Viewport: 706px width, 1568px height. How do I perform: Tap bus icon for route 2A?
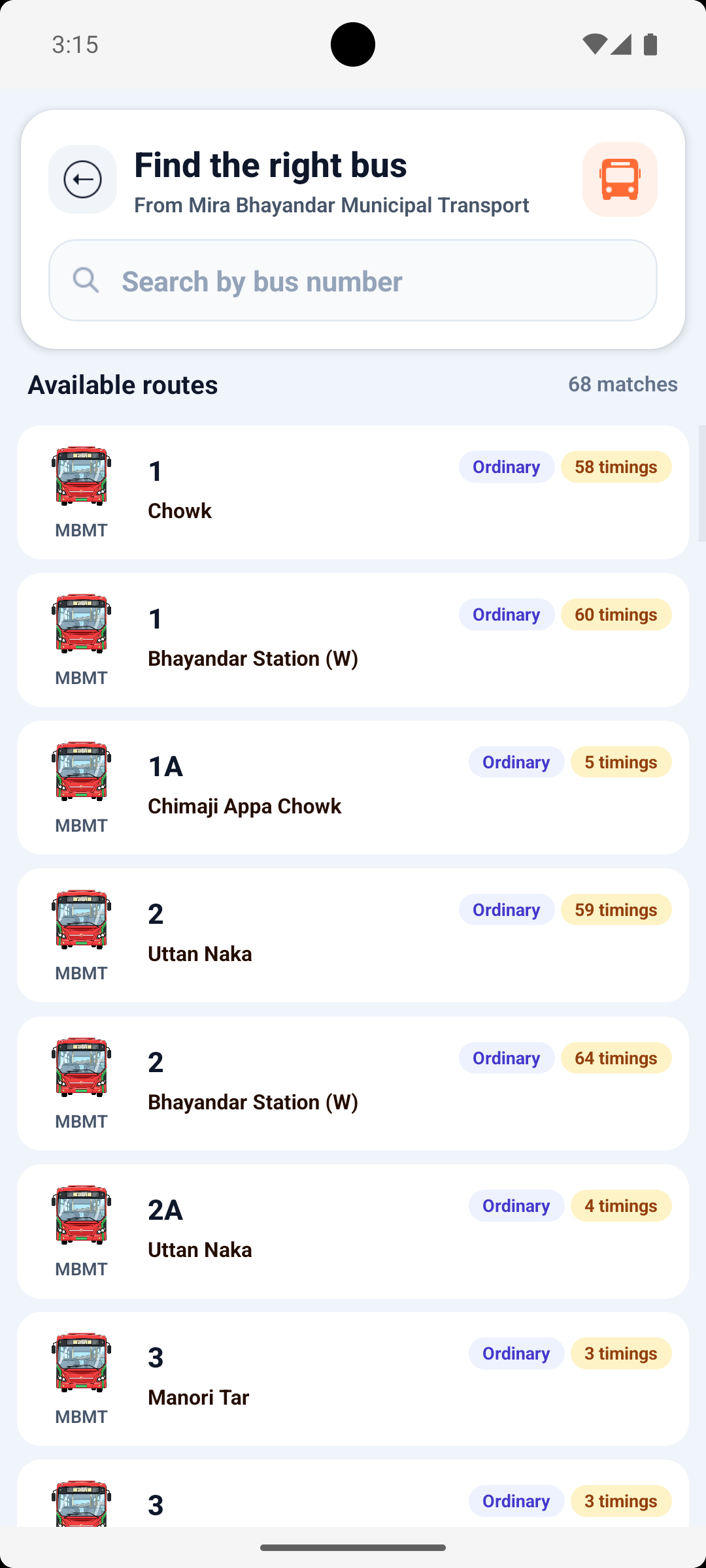(81, 1214)
